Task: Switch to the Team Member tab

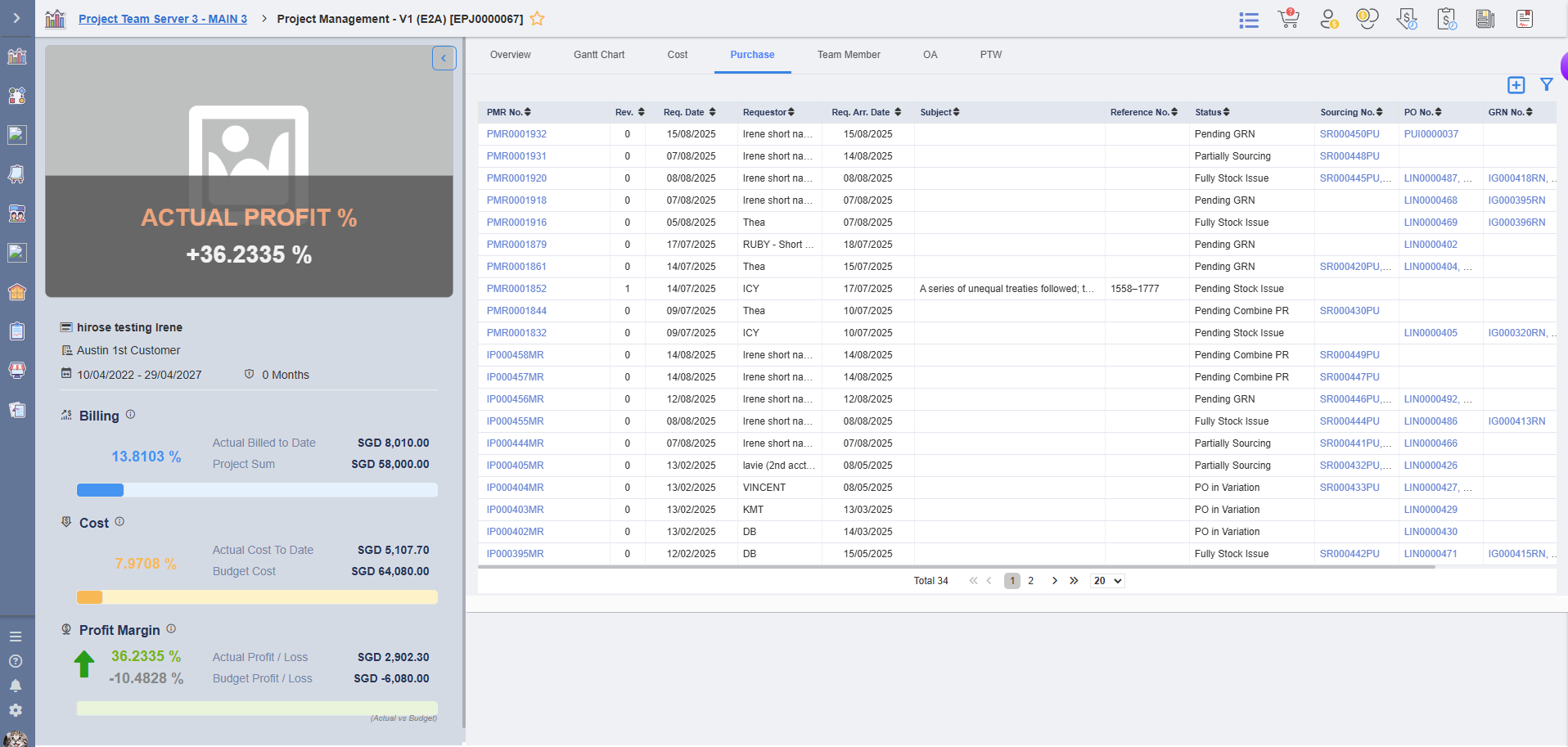Action: point(848,55)
